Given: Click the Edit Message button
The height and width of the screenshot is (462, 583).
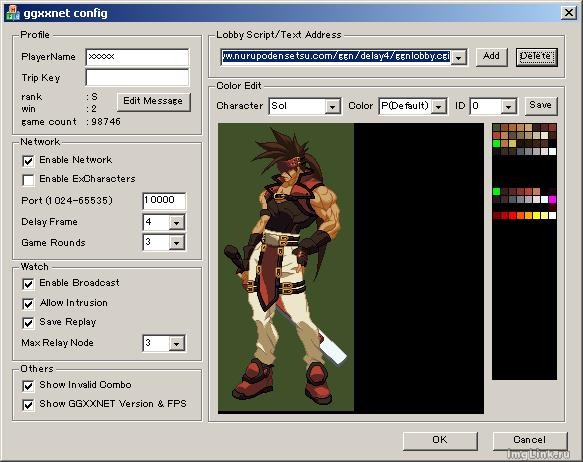Looking at the screenshot, I should point(154,101).
